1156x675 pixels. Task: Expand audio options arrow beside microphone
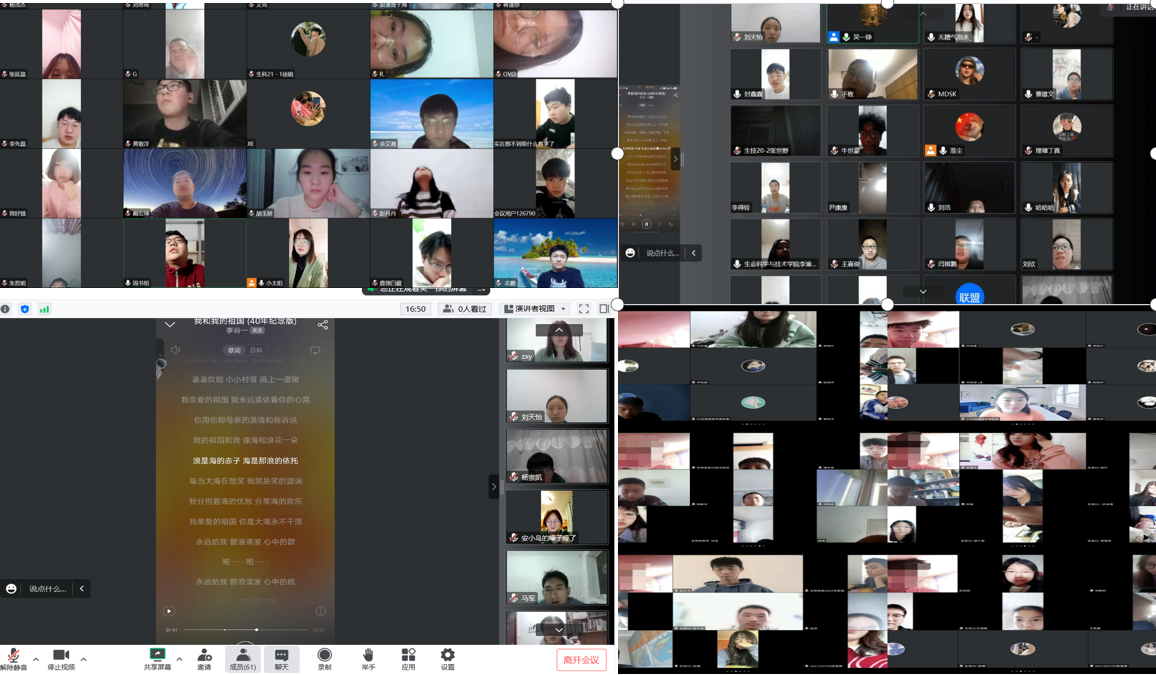(36, 659)
